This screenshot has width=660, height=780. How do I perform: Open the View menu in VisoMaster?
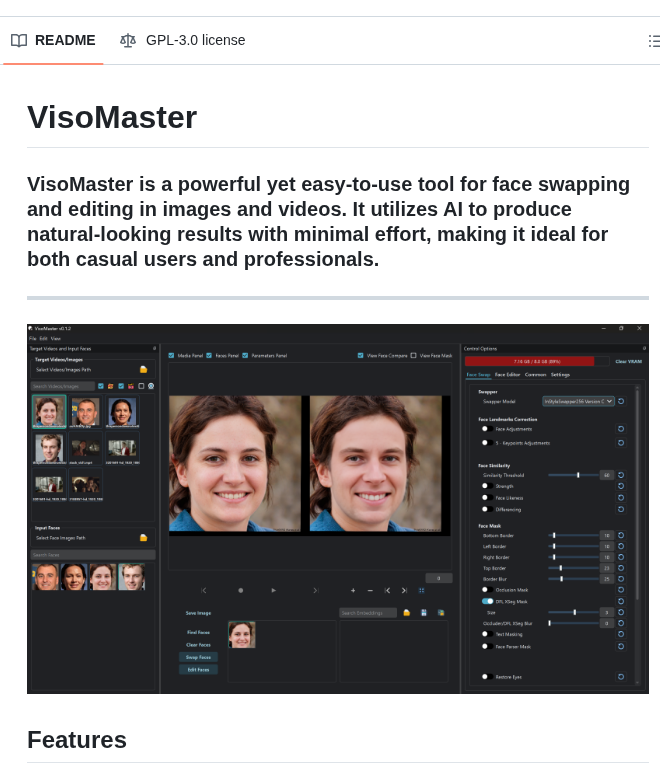point(56,338)
